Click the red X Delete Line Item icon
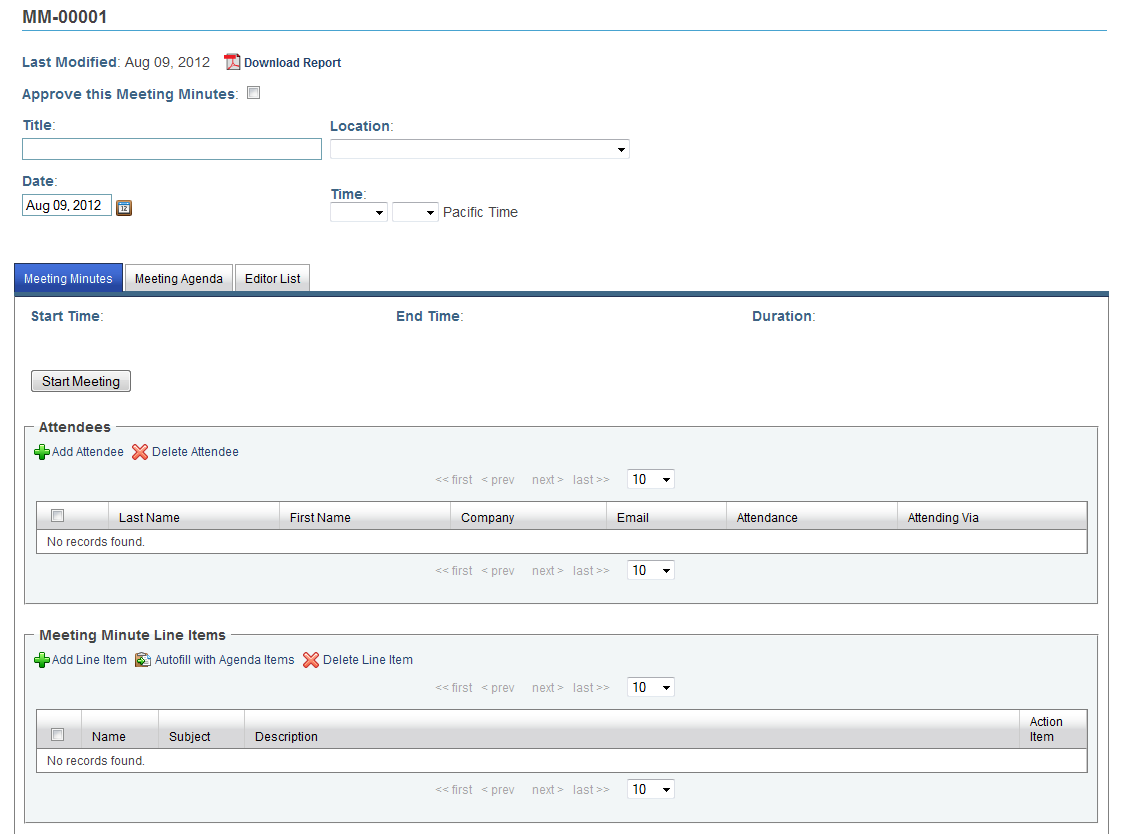Image resolution: width=1123 pixels, height=834 pixels. [311, 660]
